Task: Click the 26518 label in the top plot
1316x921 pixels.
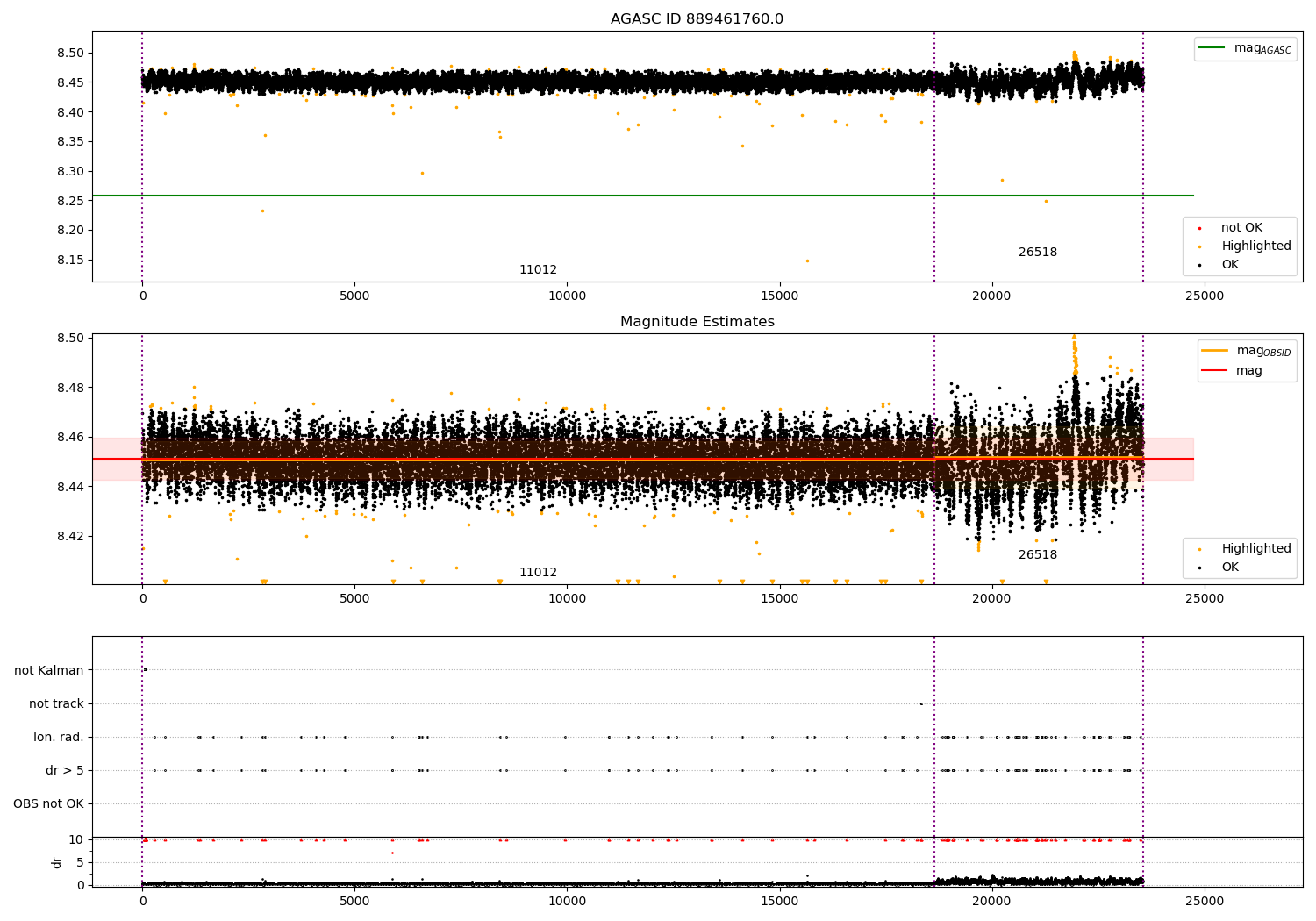Action: [x=1038, y=253]
